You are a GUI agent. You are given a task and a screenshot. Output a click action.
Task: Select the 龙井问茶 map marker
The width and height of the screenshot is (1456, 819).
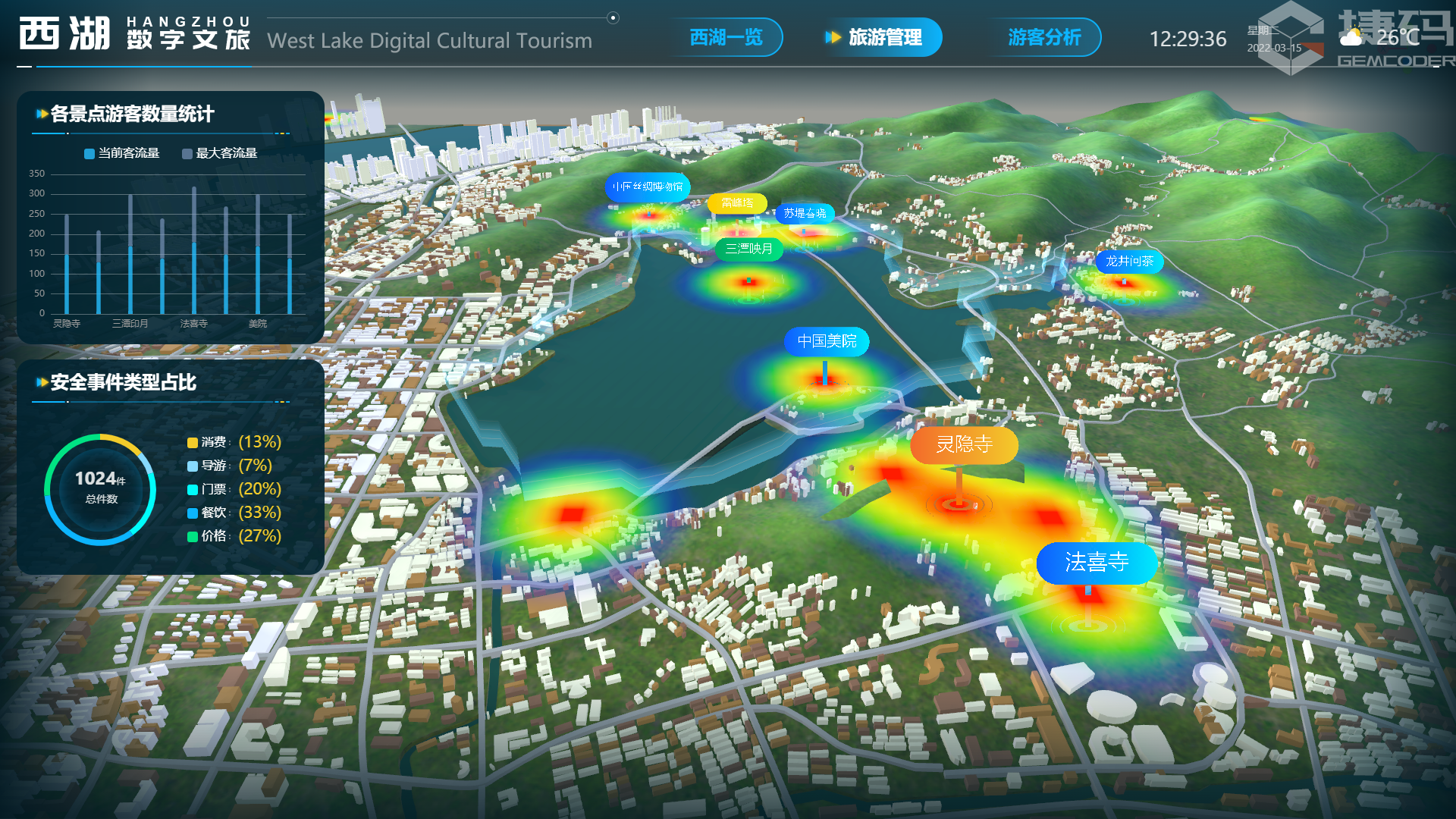(x=1129, y=262)
